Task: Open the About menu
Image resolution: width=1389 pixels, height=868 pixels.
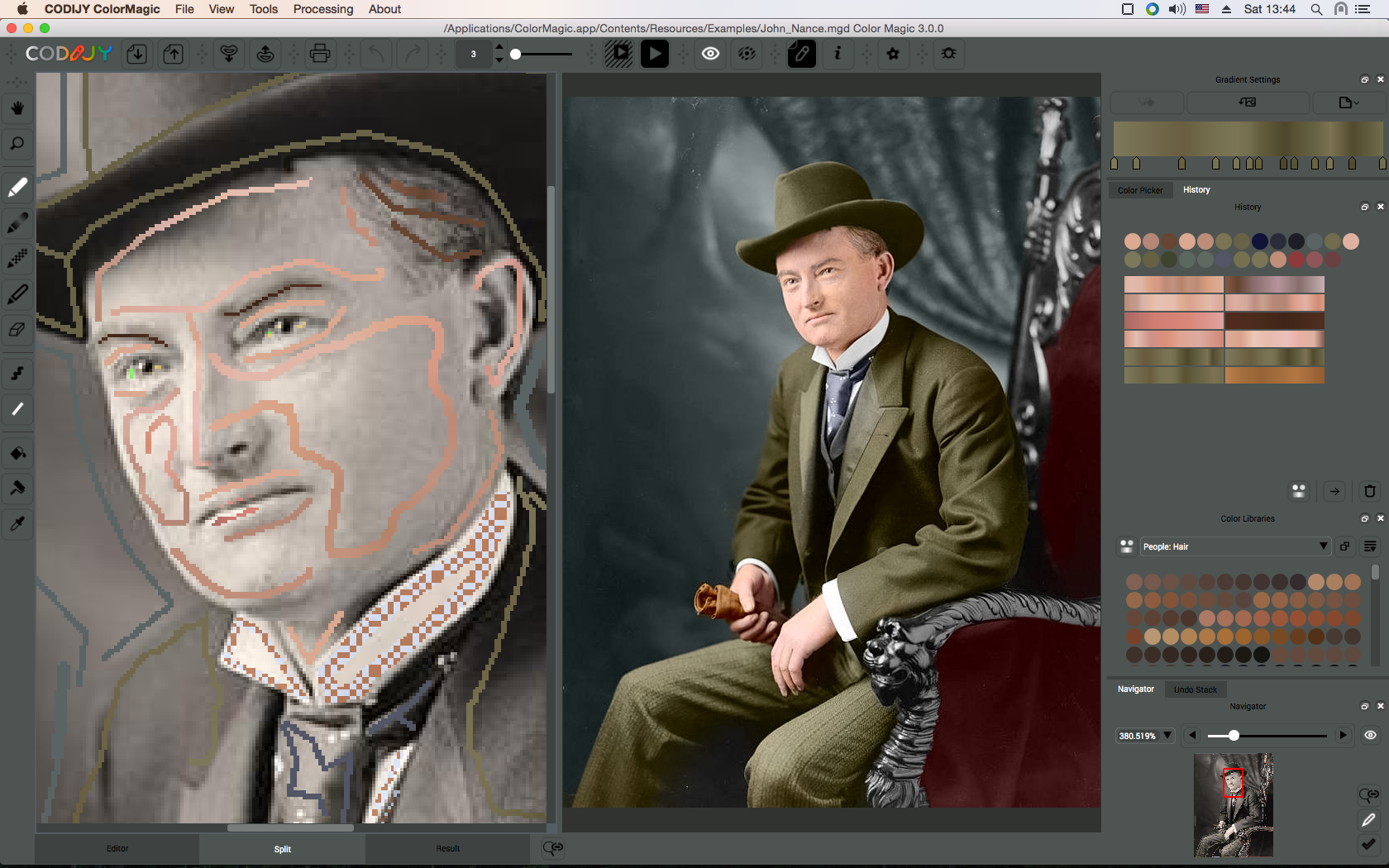Action: click(384, 9)
